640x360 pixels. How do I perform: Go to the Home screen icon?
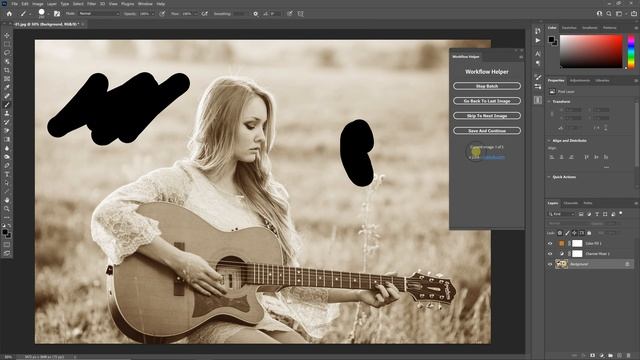(9, 14)
